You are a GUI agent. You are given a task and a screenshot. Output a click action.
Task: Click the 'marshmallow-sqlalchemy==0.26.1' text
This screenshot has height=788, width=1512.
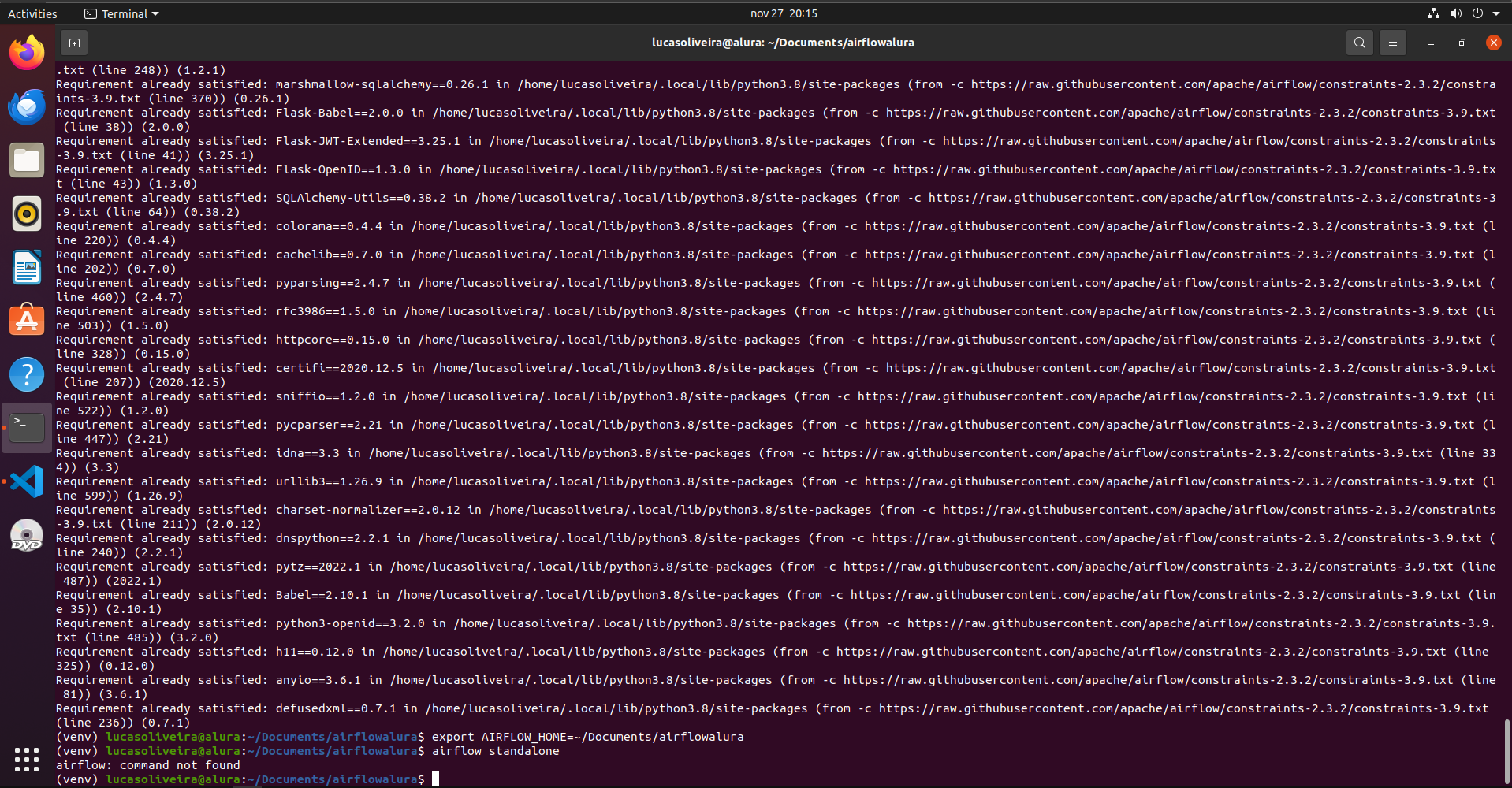382,84
